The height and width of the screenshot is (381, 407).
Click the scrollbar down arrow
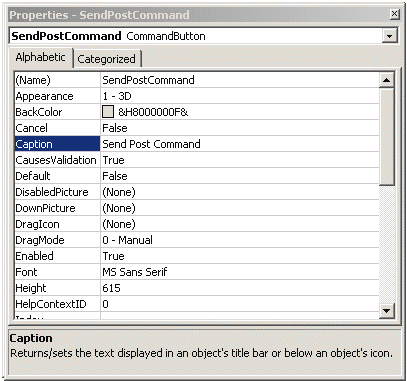click(386, 311)
